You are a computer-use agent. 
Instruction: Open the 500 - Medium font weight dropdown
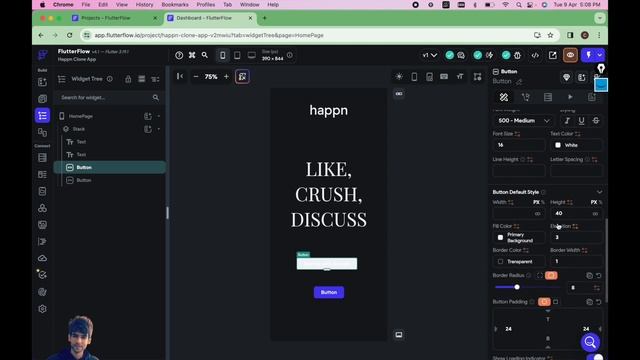pos(524,121)
